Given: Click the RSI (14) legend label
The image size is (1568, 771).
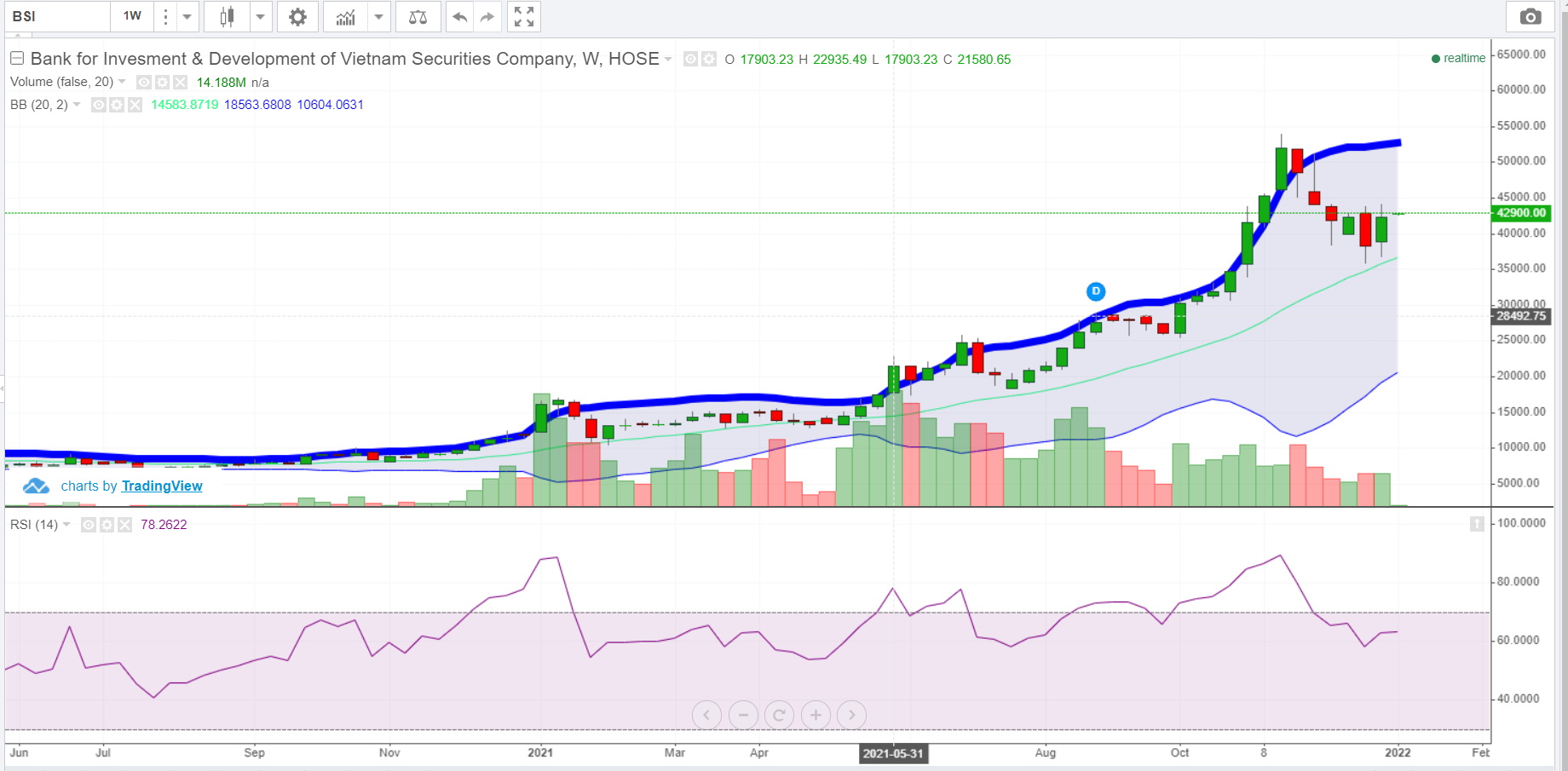Looking at the screenshot, I should [x=34, y=525].
